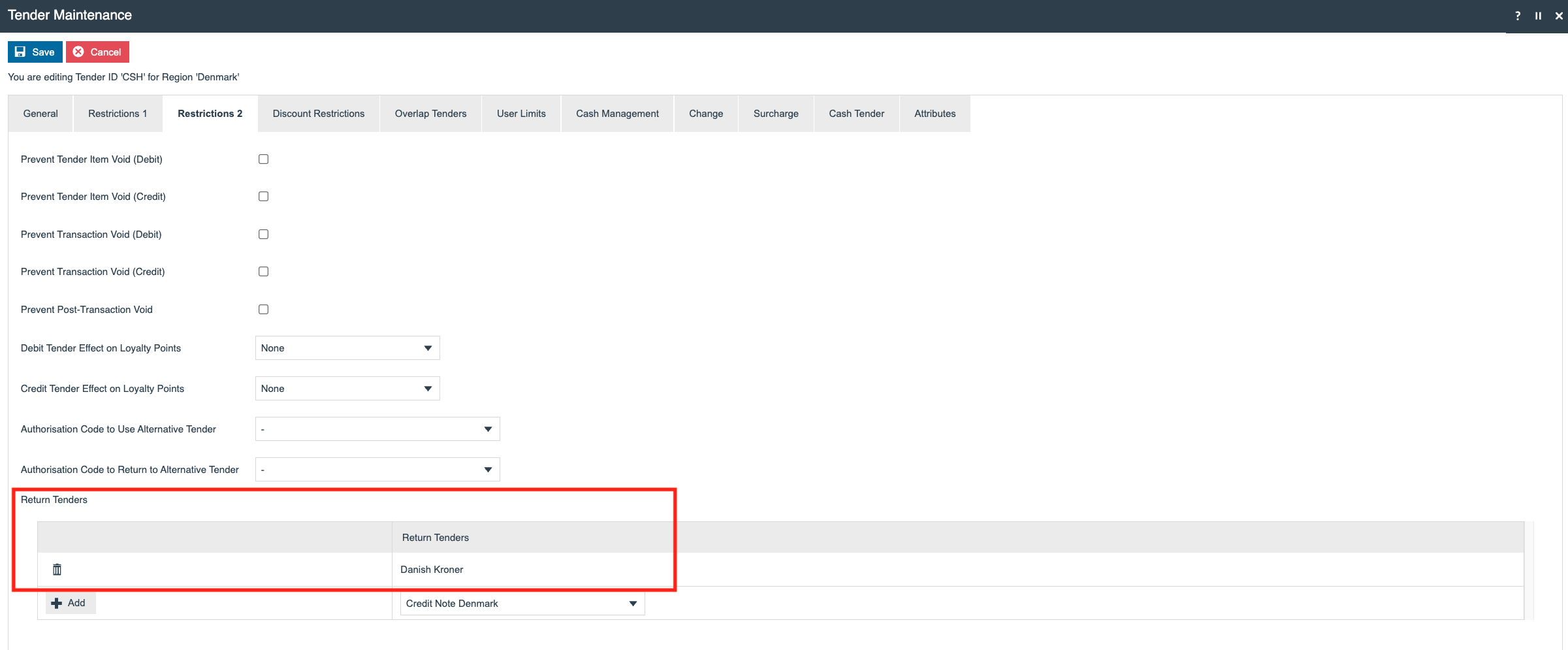Image resolution: width=1568 pixels, height=650 pixels.
Task: Click the pause icon in title bar
Action: point(1538,16)
